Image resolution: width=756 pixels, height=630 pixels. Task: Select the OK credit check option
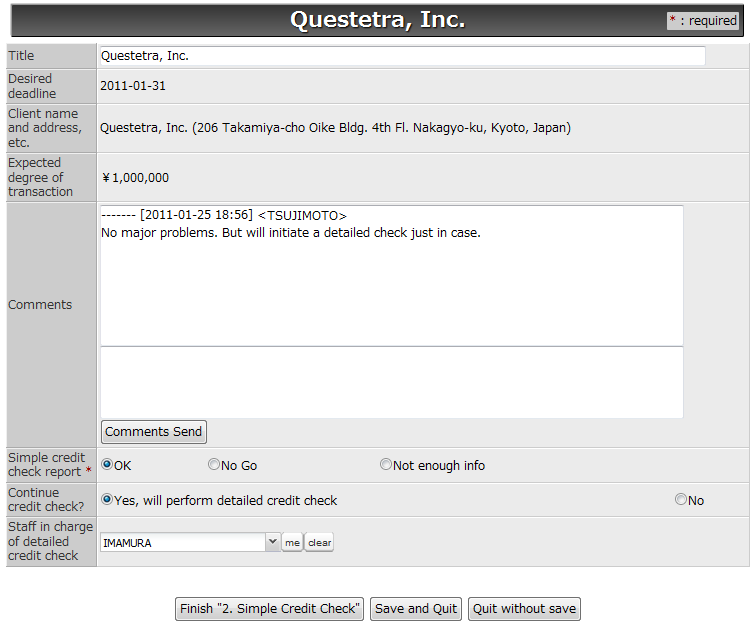(x=107, y=465)
